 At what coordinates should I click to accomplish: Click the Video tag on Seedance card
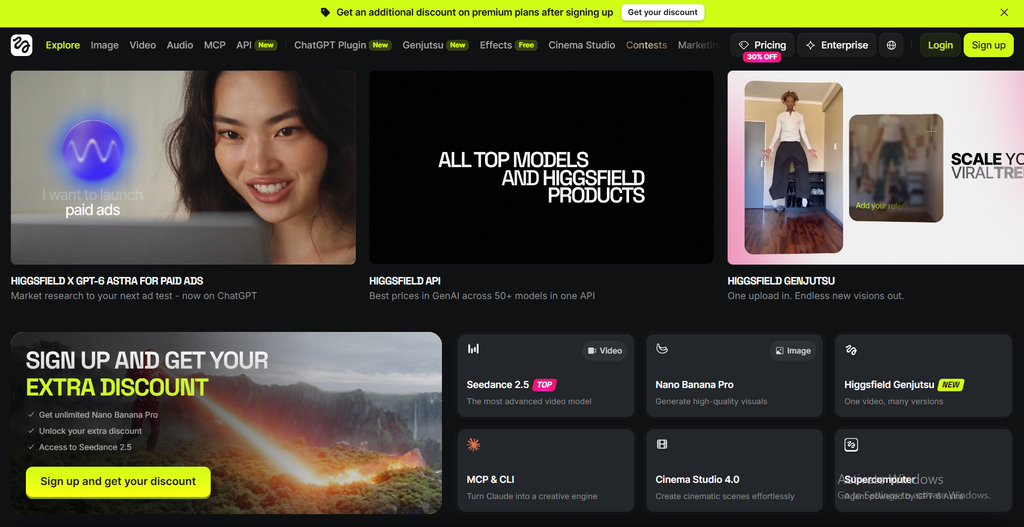pyautogui.click(x=604, y=351)
